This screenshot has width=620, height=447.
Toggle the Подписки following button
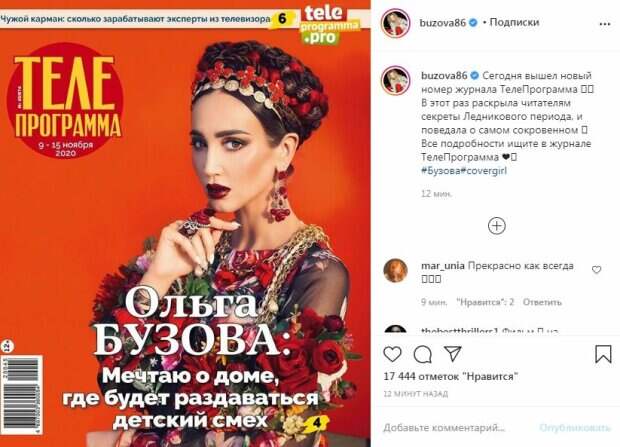514,22
